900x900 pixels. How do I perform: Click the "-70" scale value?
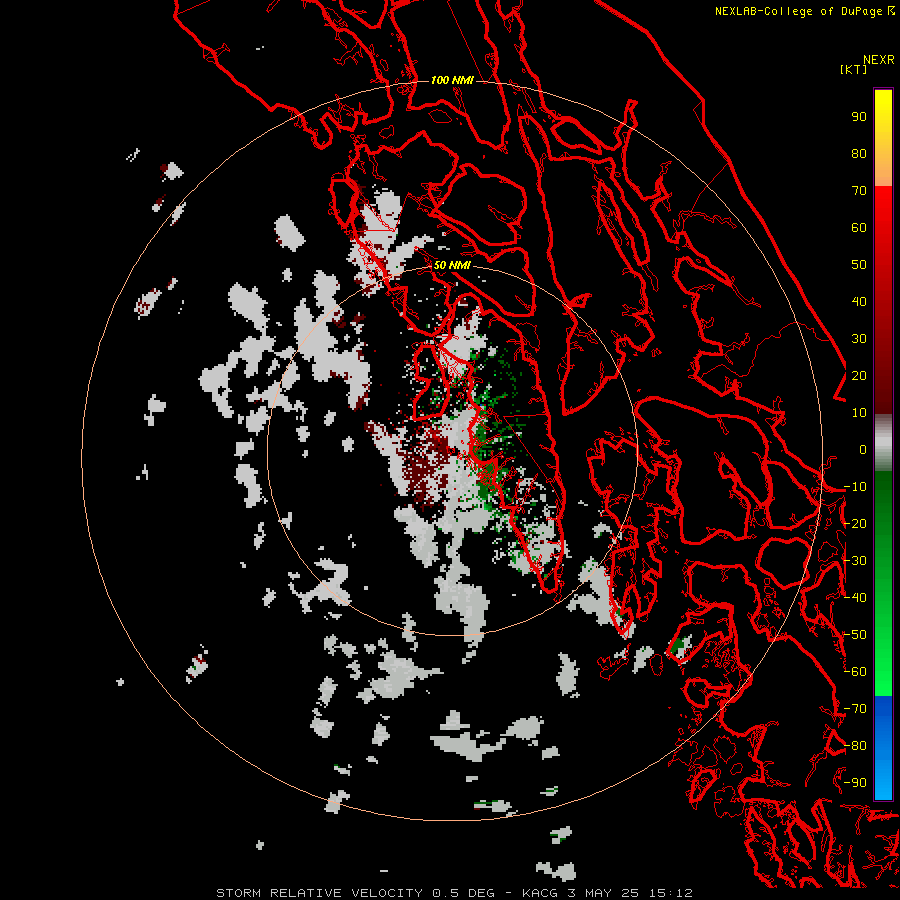[855, 709]
